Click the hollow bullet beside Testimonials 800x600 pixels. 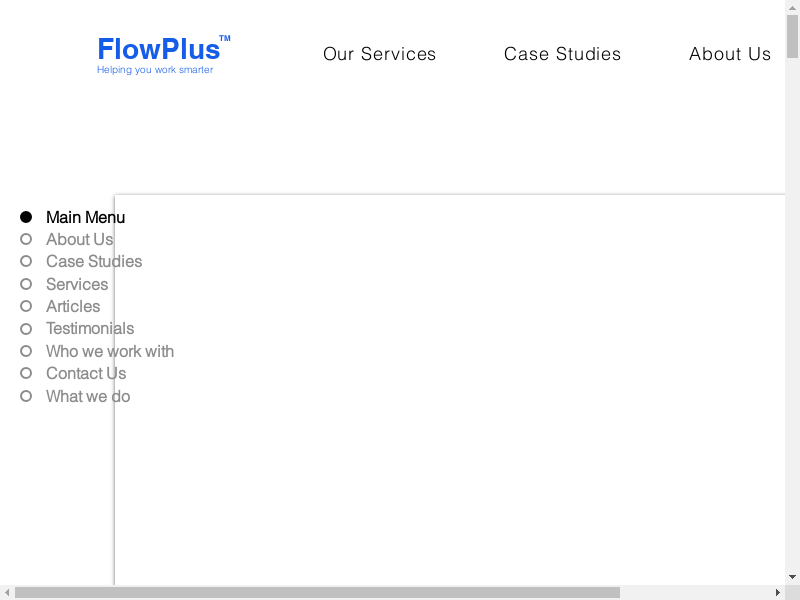tap(26, 328)
